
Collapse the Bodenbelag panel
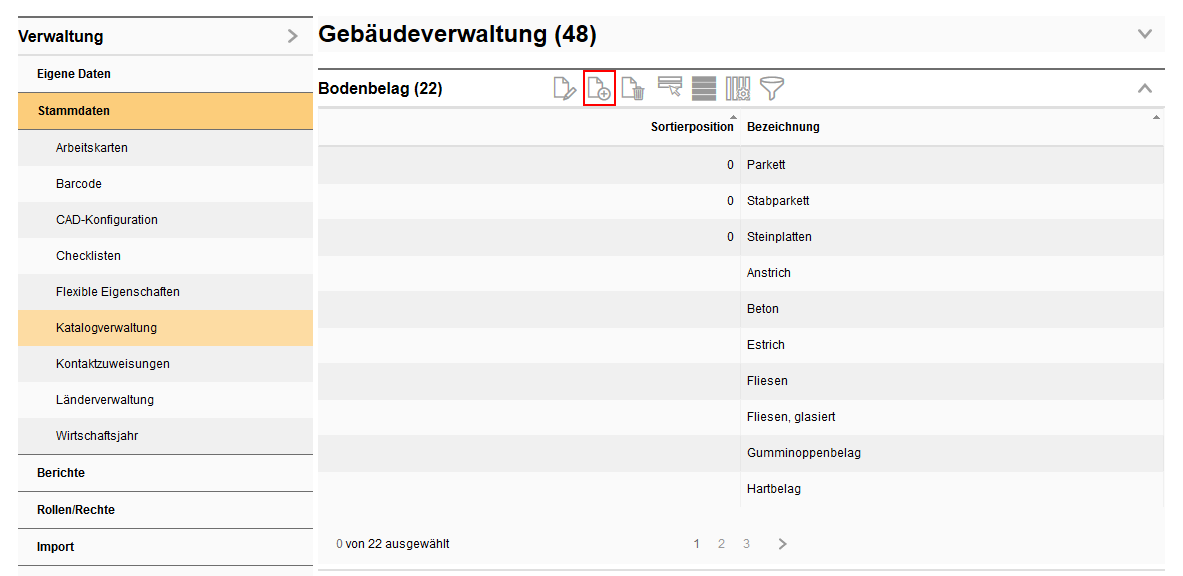coord(1145,89)
